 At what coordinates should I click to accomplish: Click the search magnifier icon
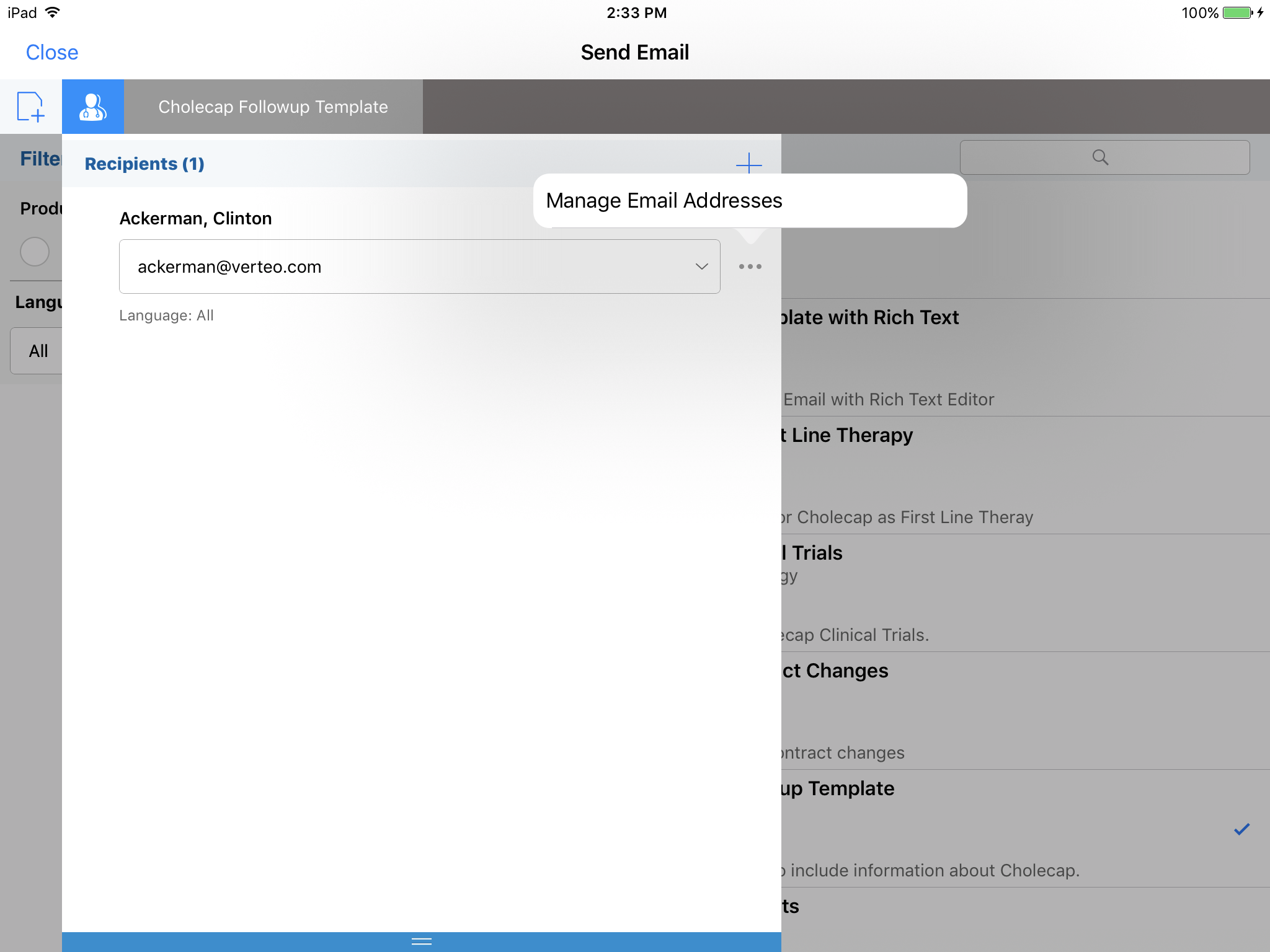pyautogui.click(x=1100, y=157)
